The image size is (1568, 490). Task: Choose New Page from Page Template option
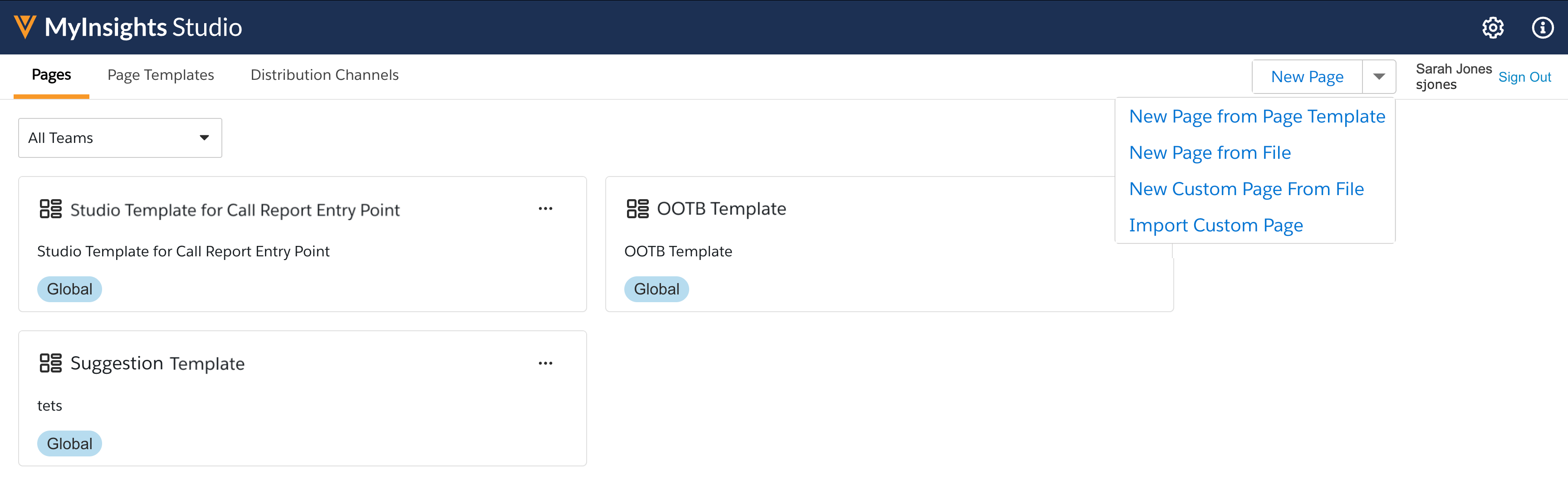pos(1257,116)
